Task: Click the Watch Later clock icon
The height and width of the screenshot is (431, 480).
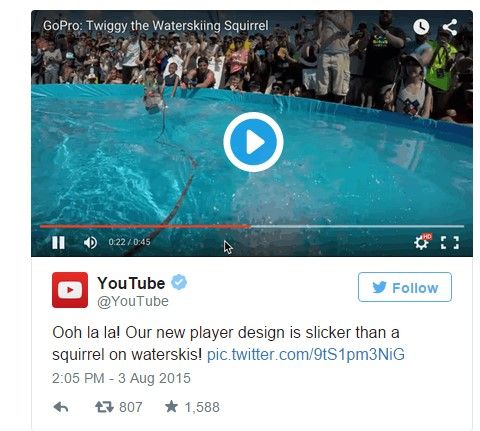Action: 421,27
